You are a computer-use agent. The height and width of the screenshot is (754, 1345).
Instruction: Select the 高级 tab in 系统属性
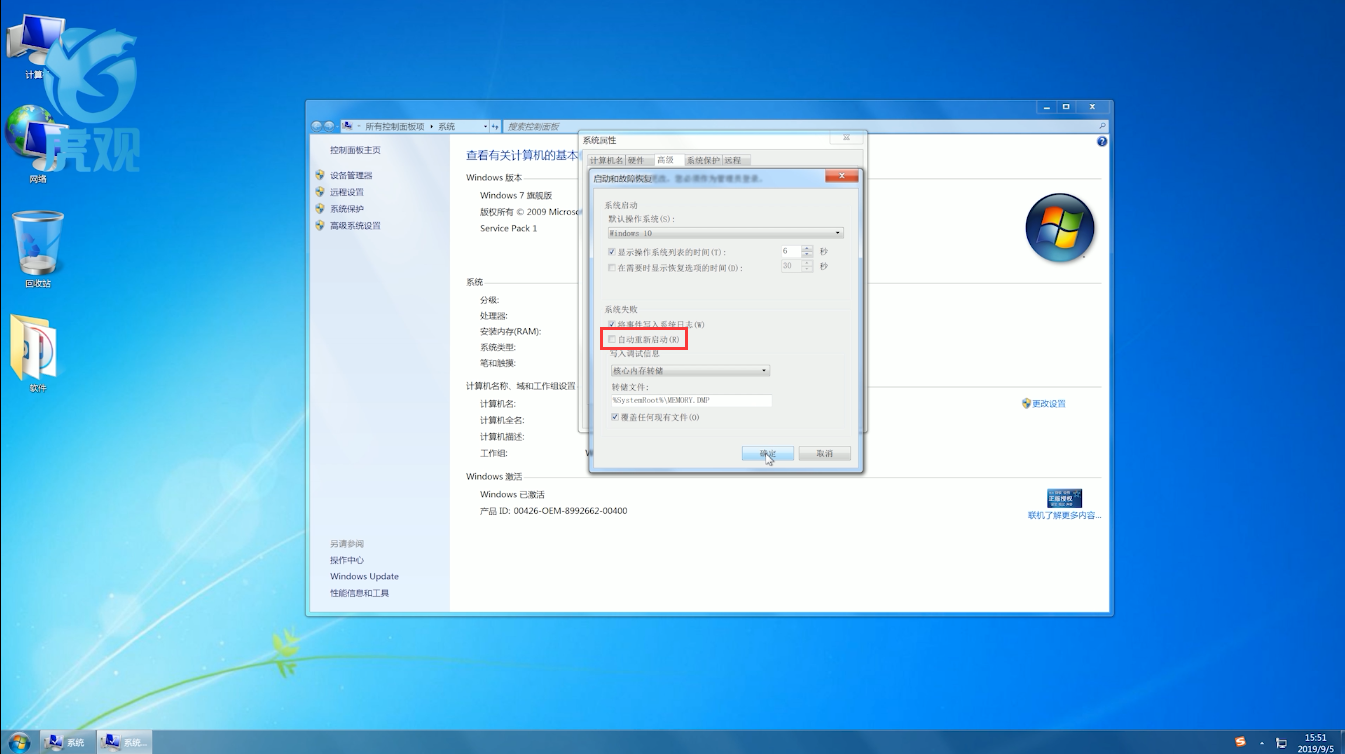(x=667, y=159)
